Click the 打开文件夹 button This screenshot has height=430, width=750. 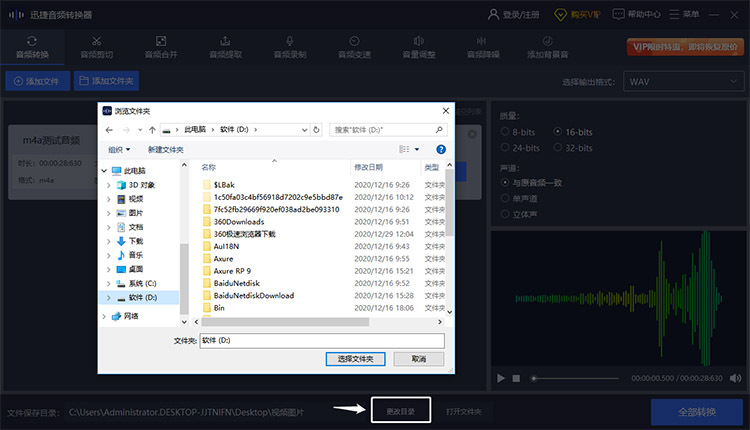(463, 411)
